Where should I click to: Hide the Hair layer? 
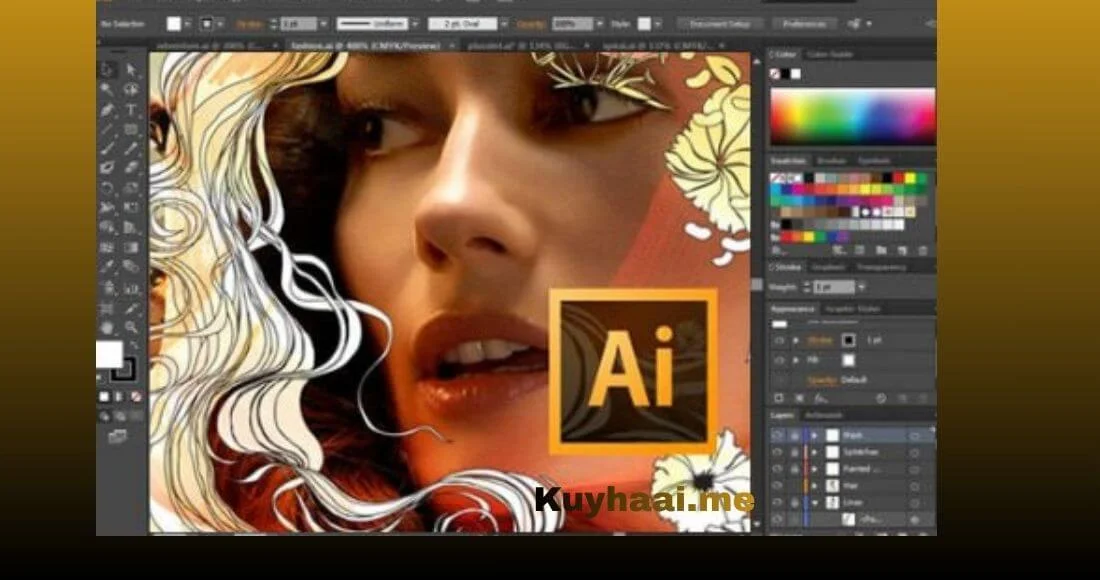click(777, 485)
